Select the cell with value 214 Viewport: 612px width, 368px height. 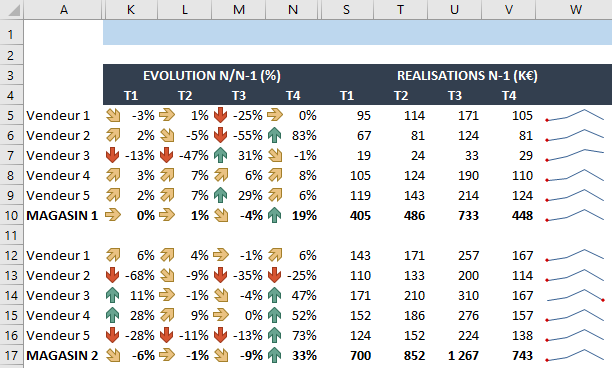click(455, 196)
